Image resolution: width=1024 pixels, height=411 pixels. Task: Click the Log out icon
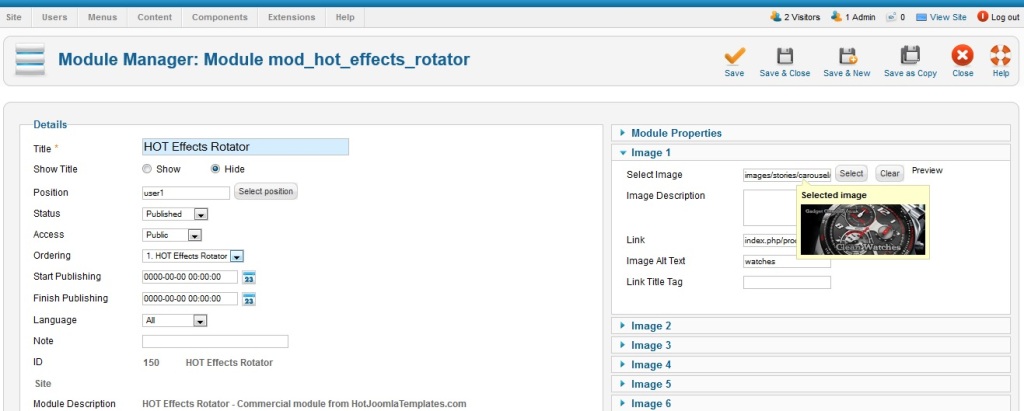tap(982, 17)
